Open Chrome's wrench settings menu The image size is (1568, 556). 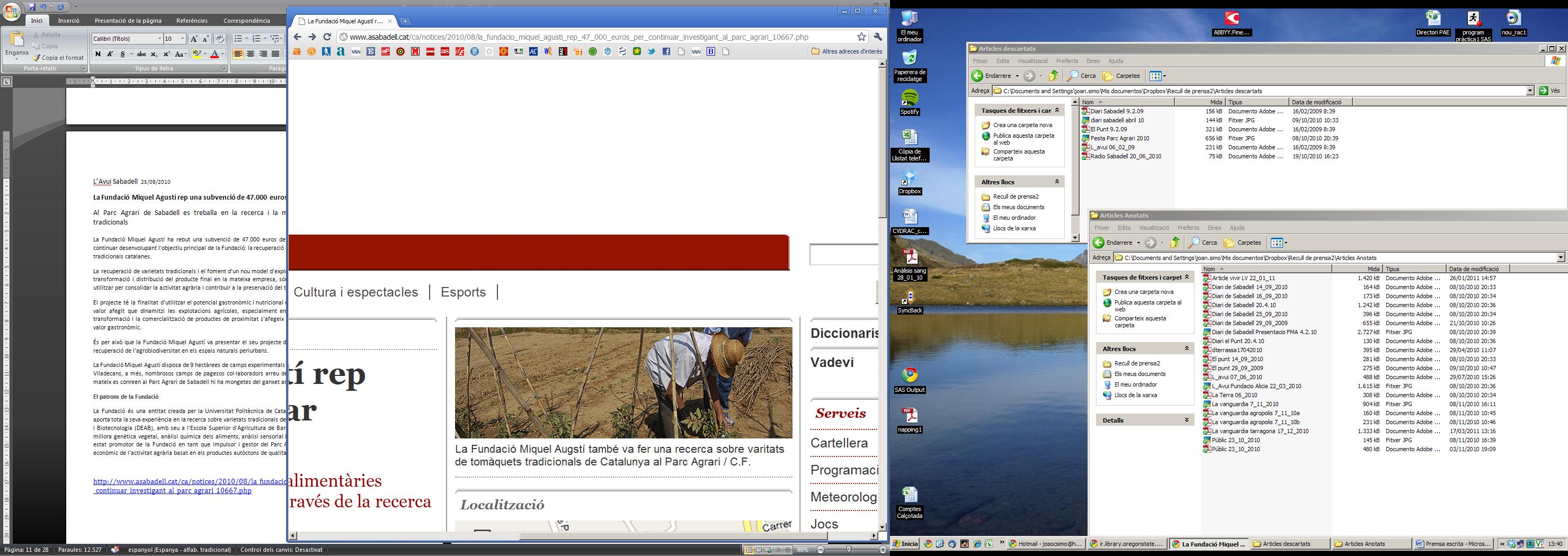[878, 37]
